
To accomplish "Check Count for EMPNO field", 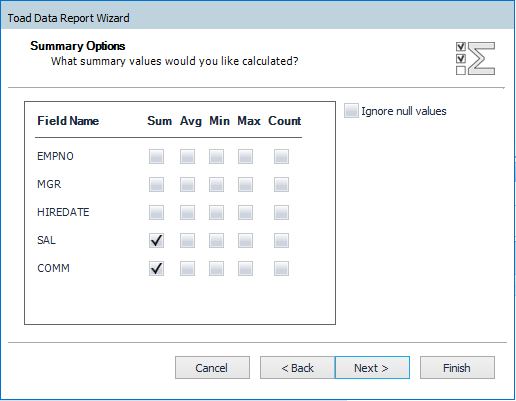I will pyautogui.click(x=281, y=156).
